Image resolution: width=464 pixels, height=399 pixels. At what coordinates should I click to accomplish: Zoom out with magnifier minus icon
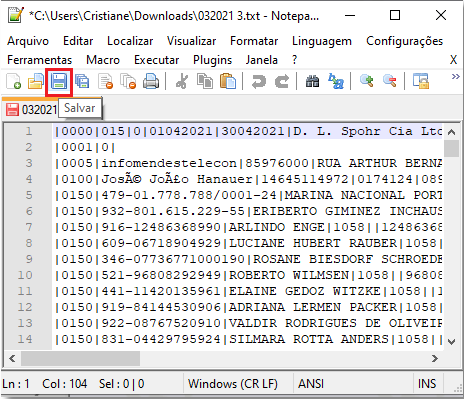pyautogui.click(x=390, y=81)
